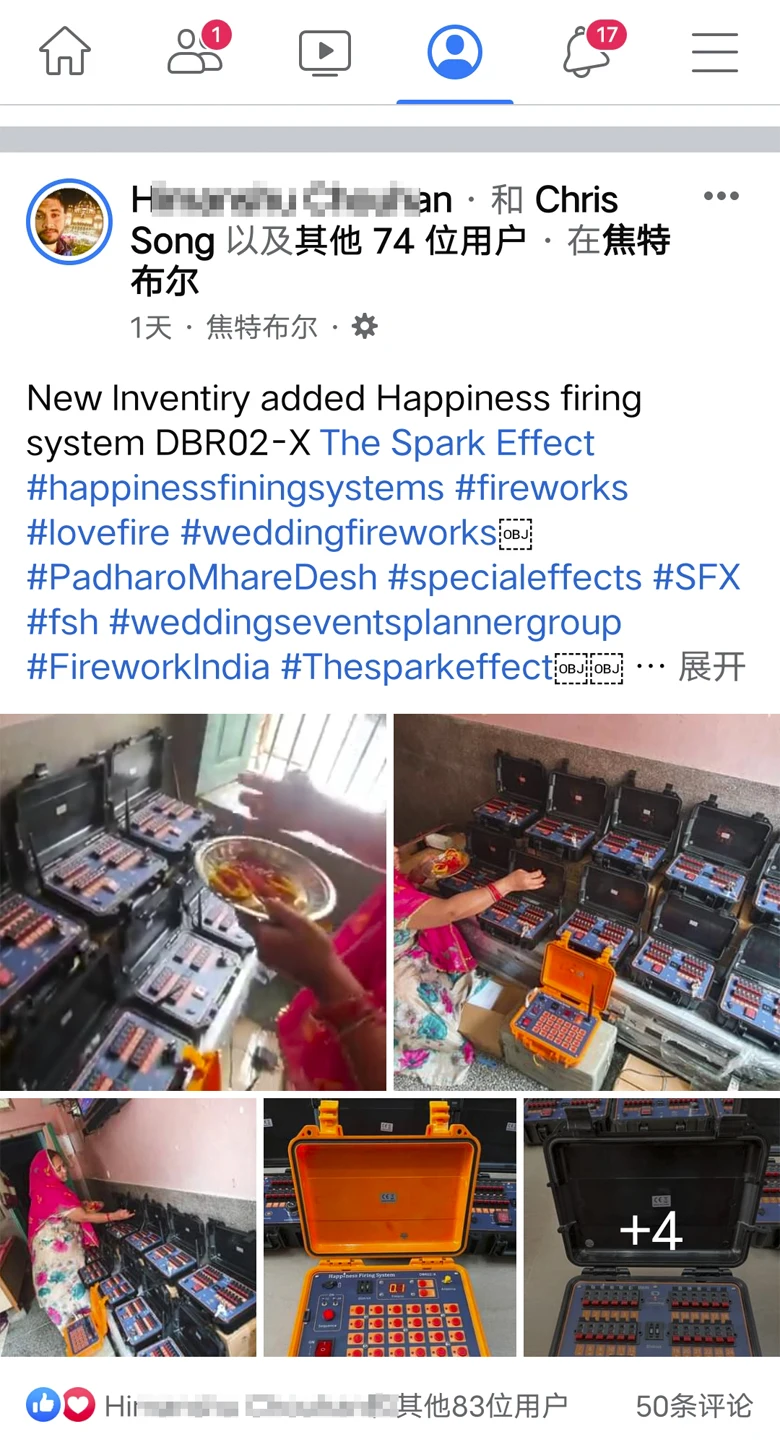780x1450 pixels.
Task: Open the Watch video icon
Action: click(x=325, y=52)
